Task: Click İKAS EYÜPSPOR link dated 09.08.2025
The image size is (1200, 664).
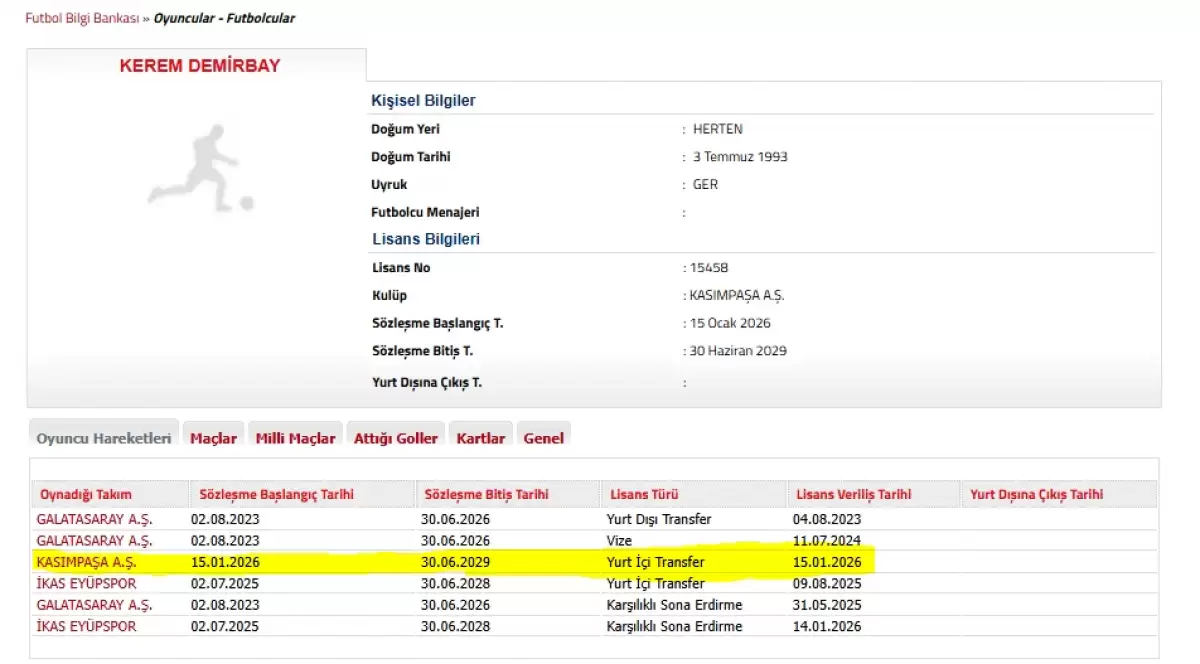Action: (x=86, y=583)
